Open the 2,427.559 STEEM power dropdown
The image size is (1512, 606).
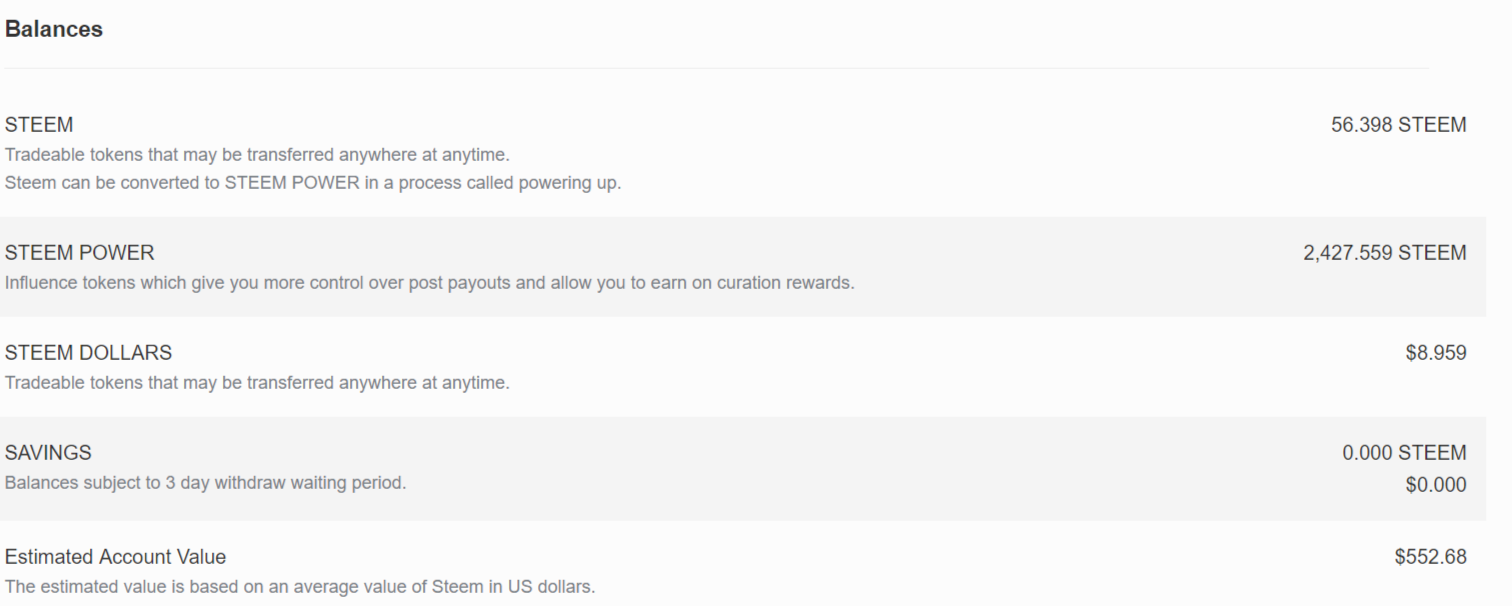[1384, 253]
